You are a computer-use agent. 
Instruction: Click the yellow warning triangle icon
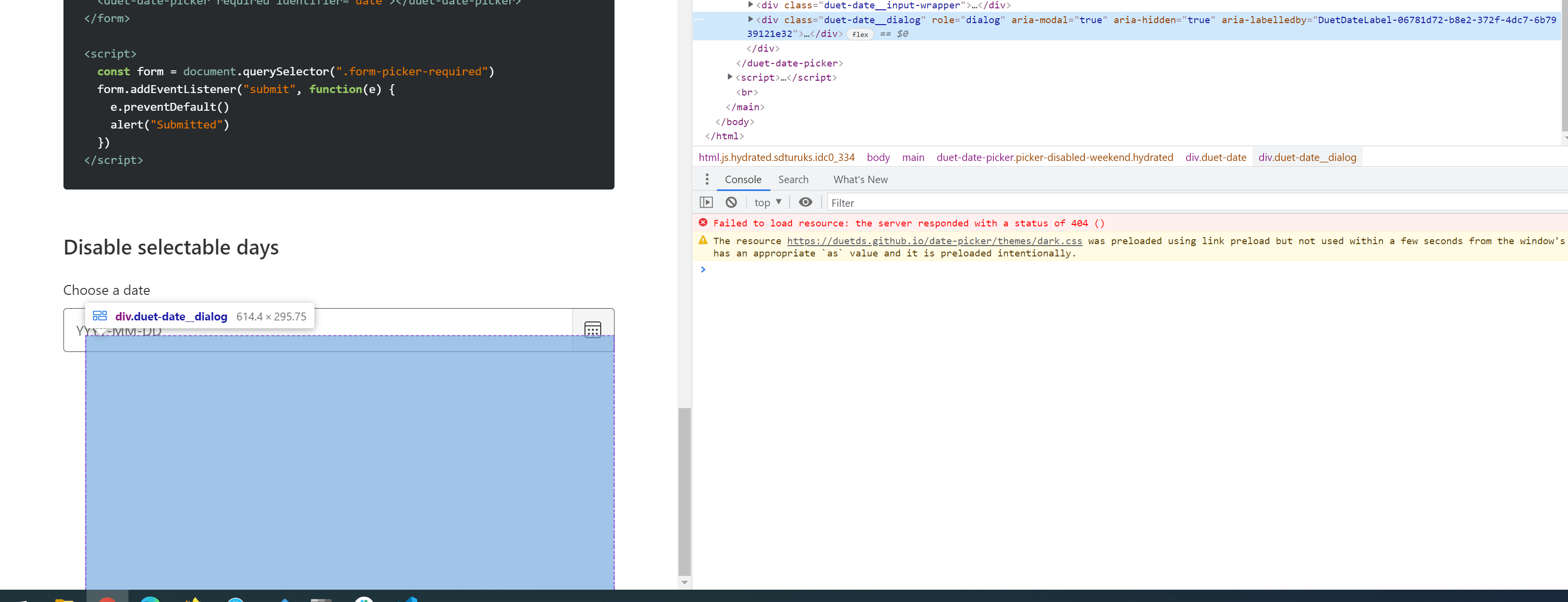(x=703, y=240)
